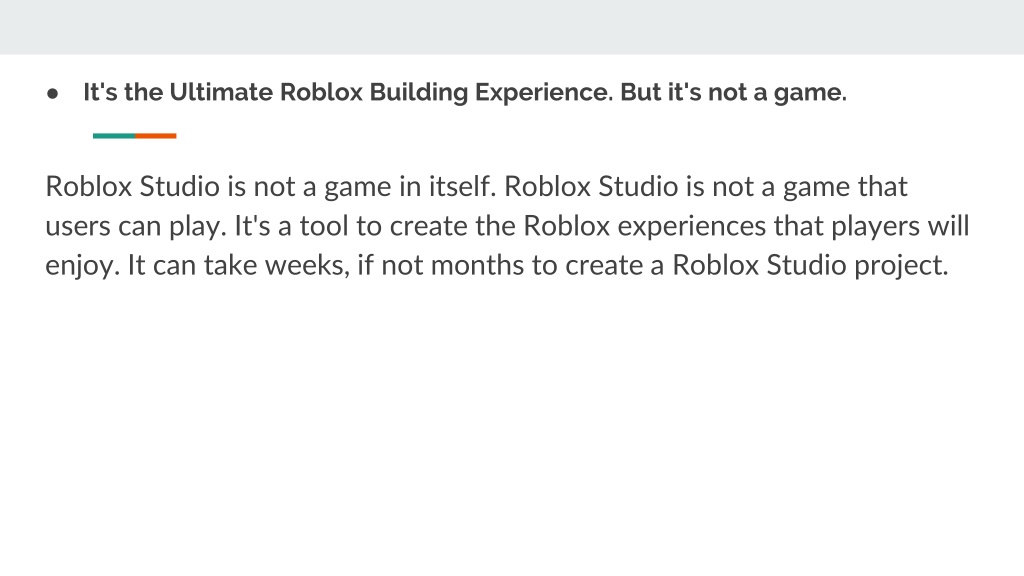Viewport: 1024px width, 576px height.
Task: Click the gray header bar at top
Action: tap(512, 27)
